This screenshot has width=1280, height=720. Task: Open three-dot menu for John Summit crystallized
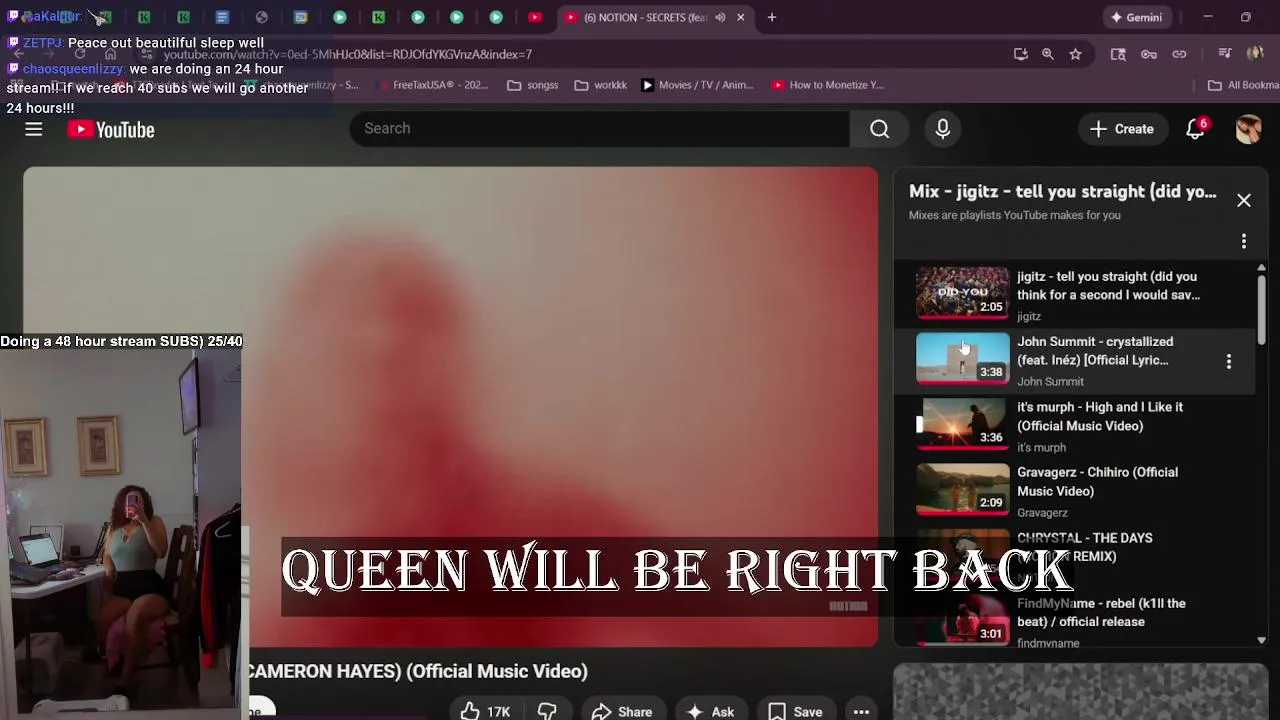click(x=1229, y=361)
